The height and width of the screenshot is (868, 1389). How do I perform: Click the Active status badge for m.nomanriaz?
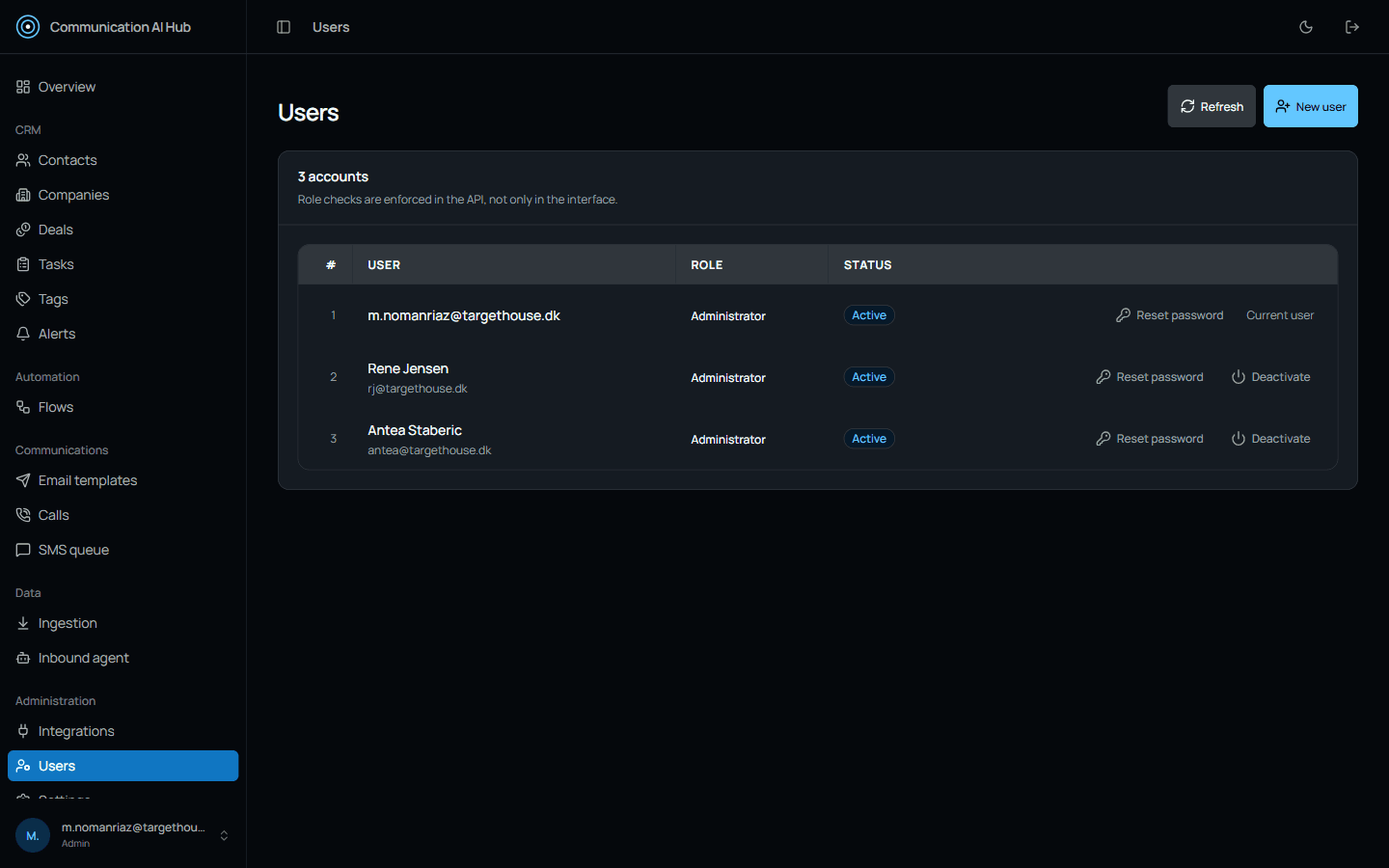click(869, 315)
